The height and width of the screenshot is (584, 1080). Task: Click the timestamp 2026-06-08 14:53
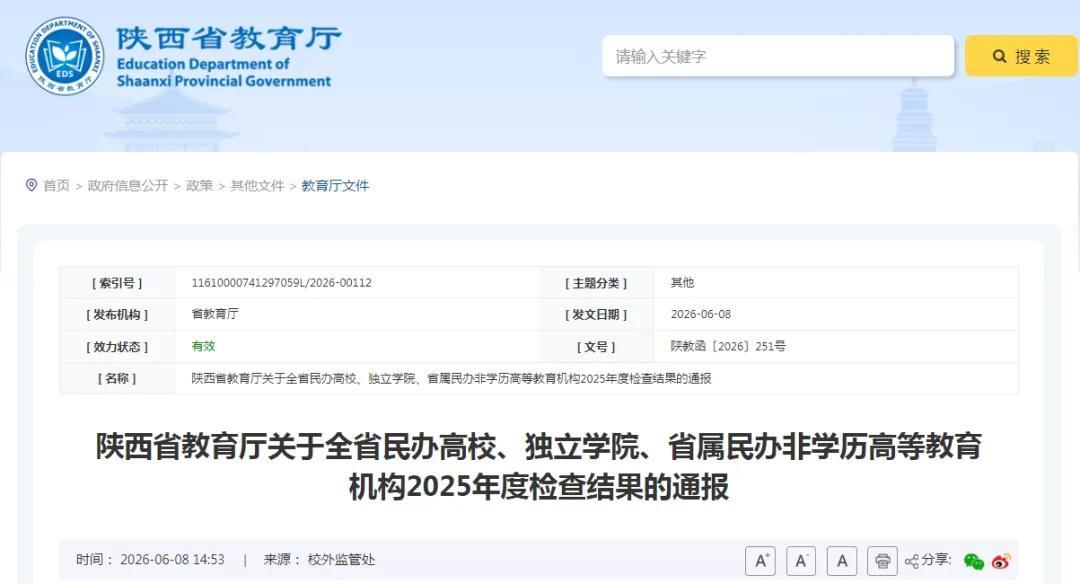[172, 559]
